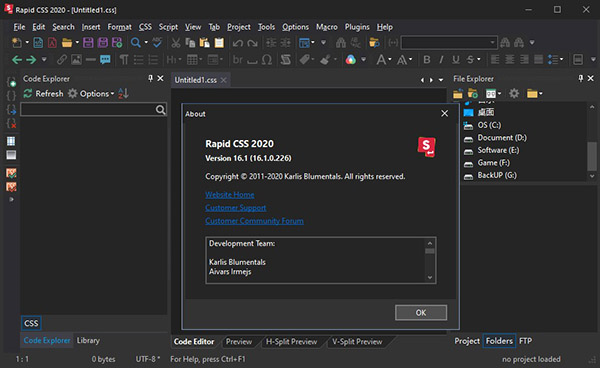Insert a br line break icon
600x368 pixels.
point(238,60)
